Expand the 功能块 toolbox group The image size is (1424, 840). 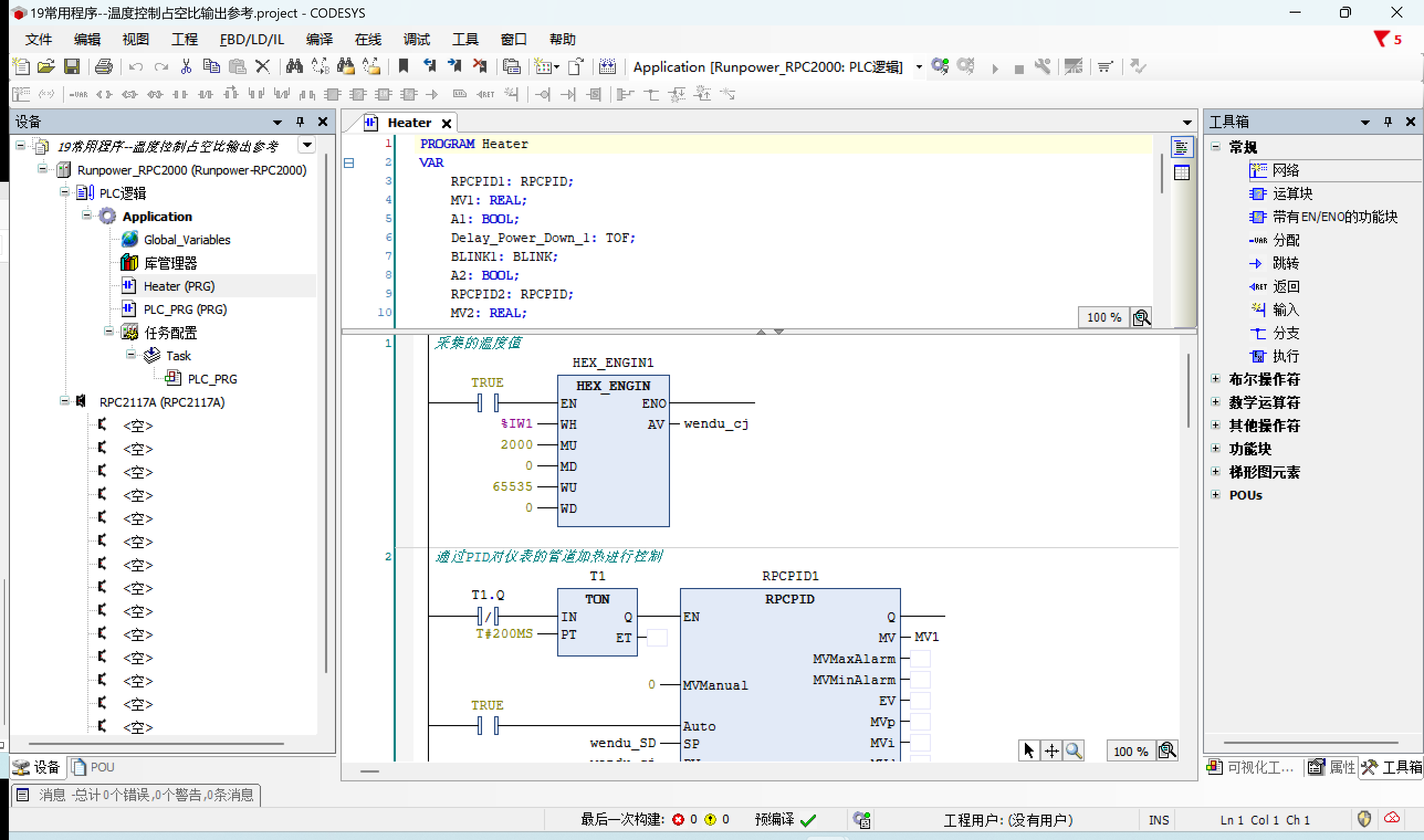(1216, 448)
